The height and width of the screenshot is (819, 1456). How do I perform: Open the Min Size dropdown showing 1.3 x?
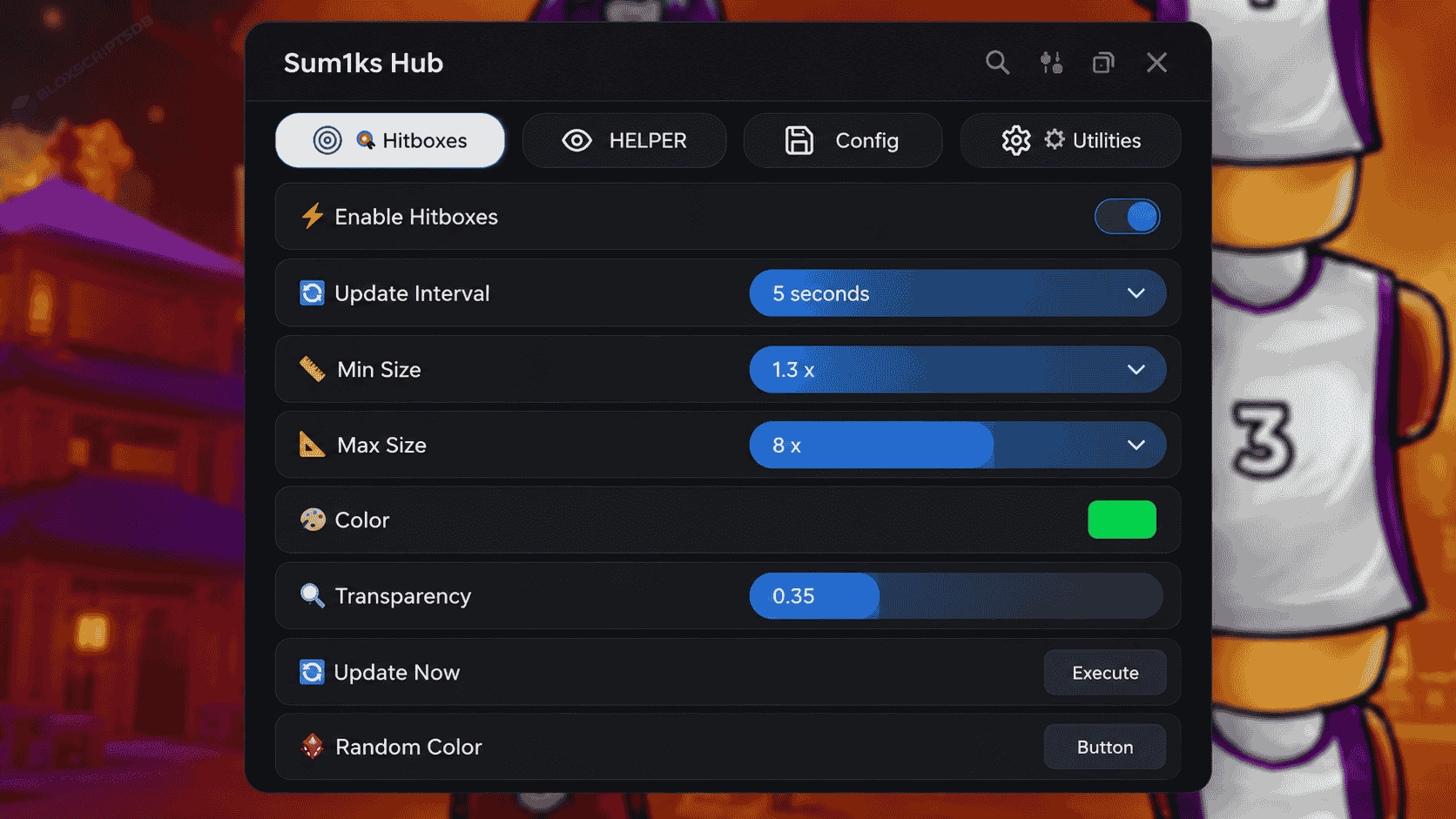(x=957, y=369)
